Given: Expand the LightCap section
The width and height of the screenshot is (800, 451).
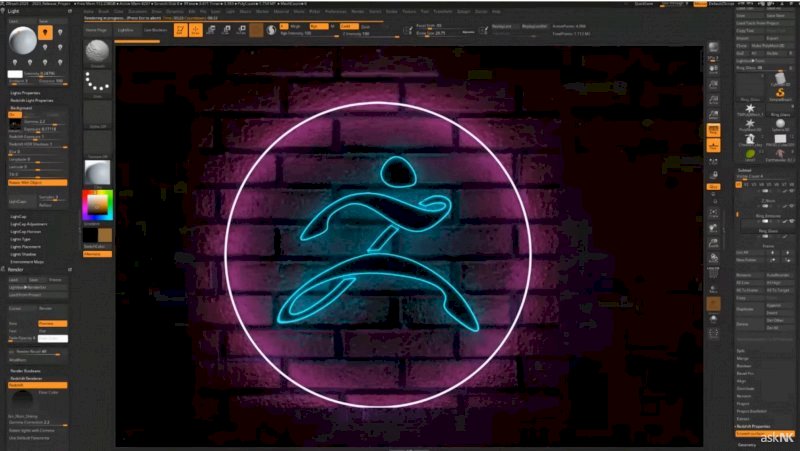Looking at the screenshot, I should [18, 217].
